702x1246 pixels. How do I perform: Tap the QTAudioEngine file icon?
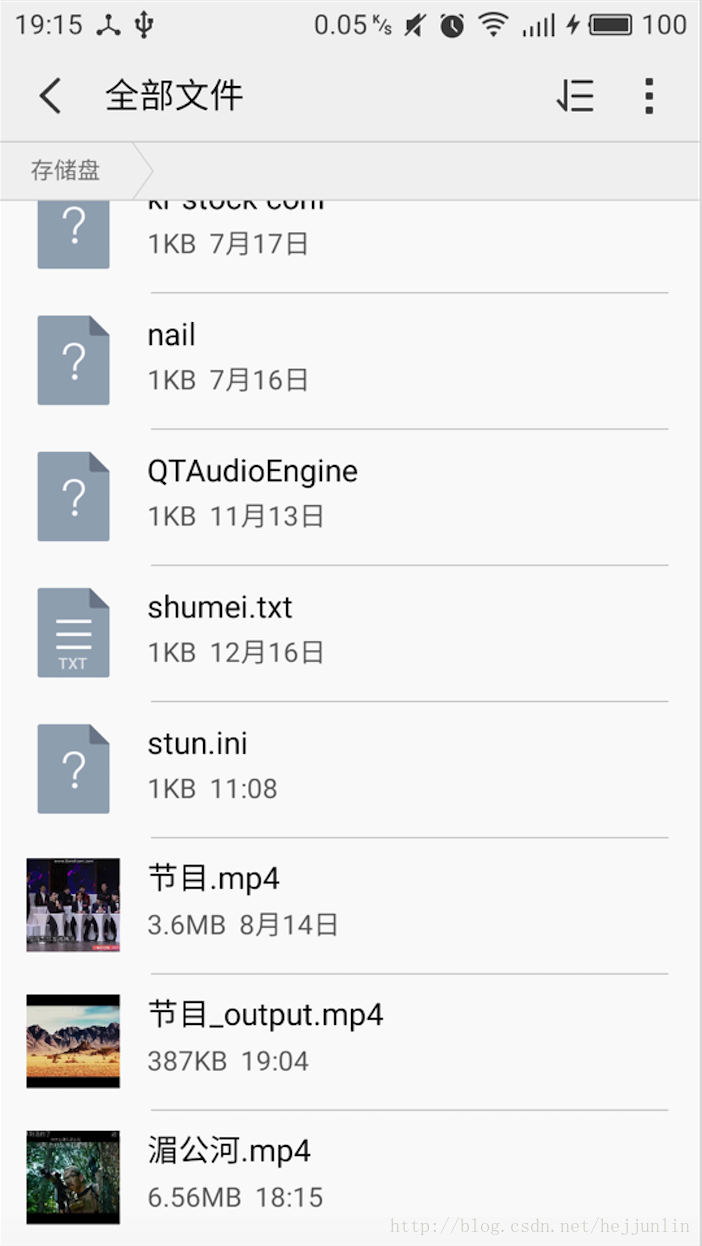73,496
